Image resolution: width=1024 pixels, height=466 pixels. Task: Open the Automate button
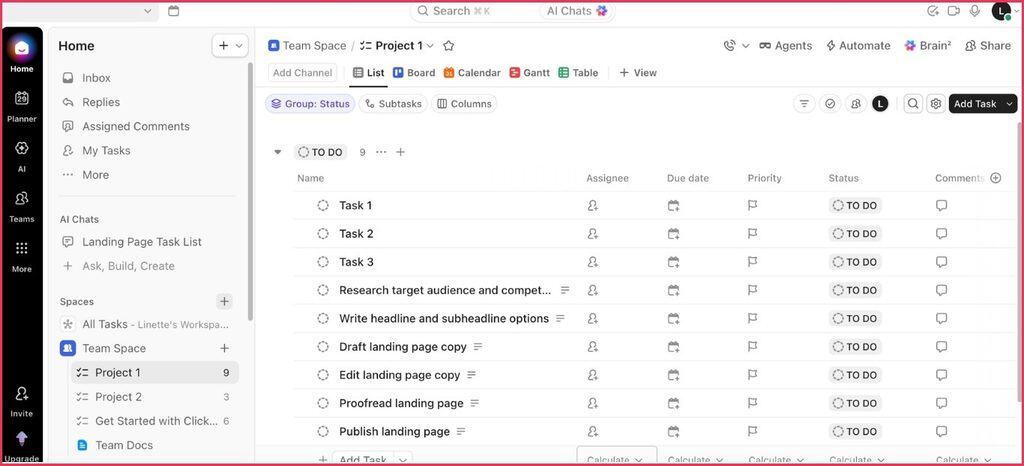[x=858, y=46]
